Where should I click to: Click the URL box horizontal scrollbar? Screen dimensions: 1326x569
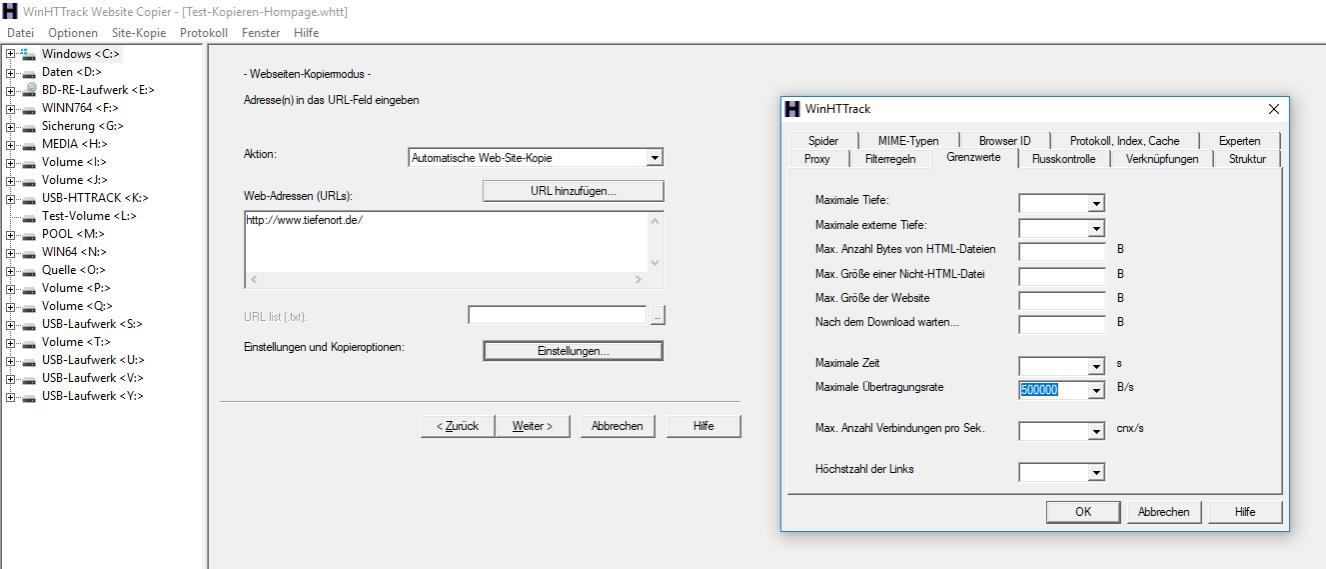tap(445, 280)
